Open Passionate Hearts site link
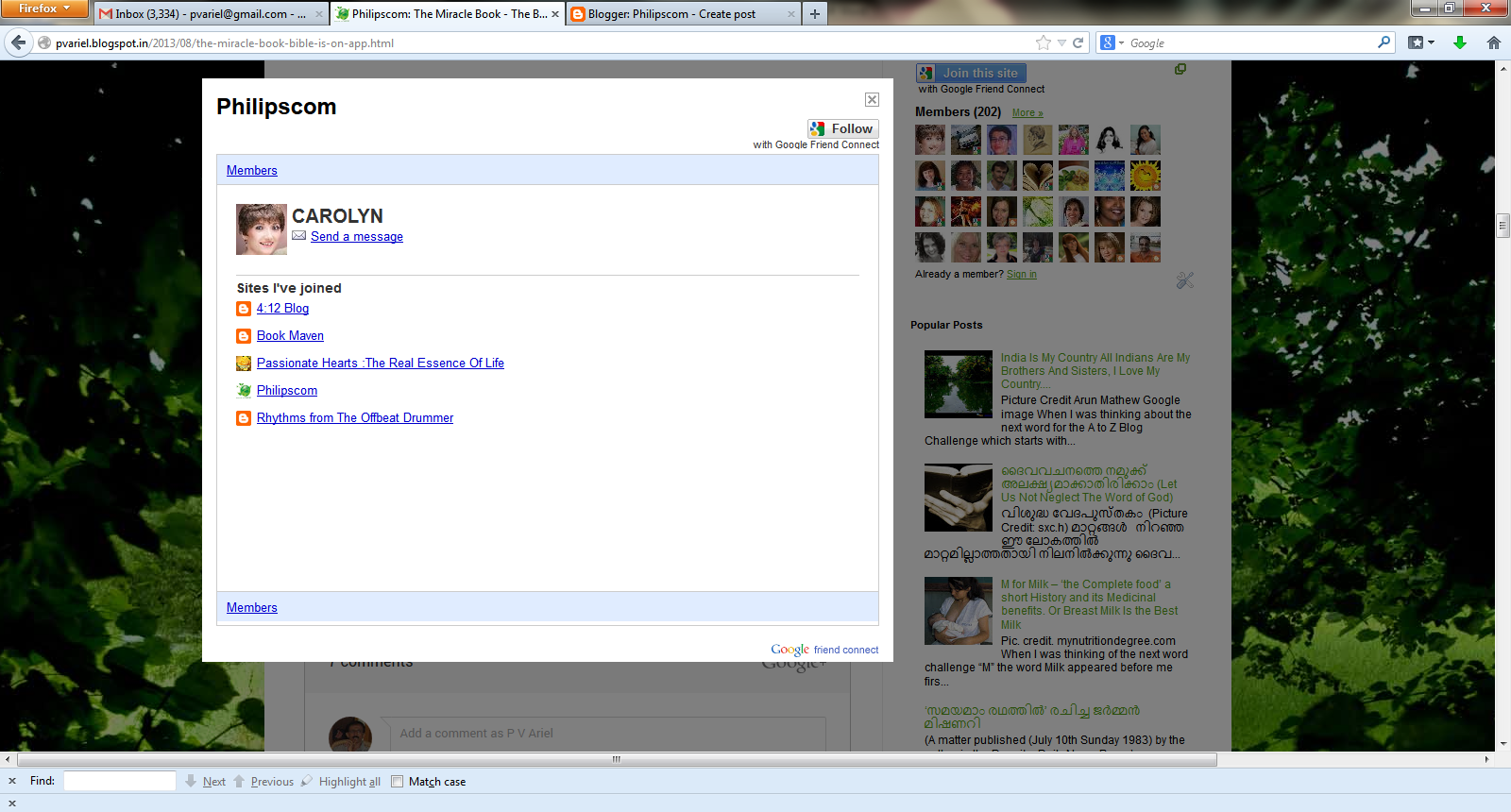Viewport: 1511px width, 812px height. click(x=381, y=364)
